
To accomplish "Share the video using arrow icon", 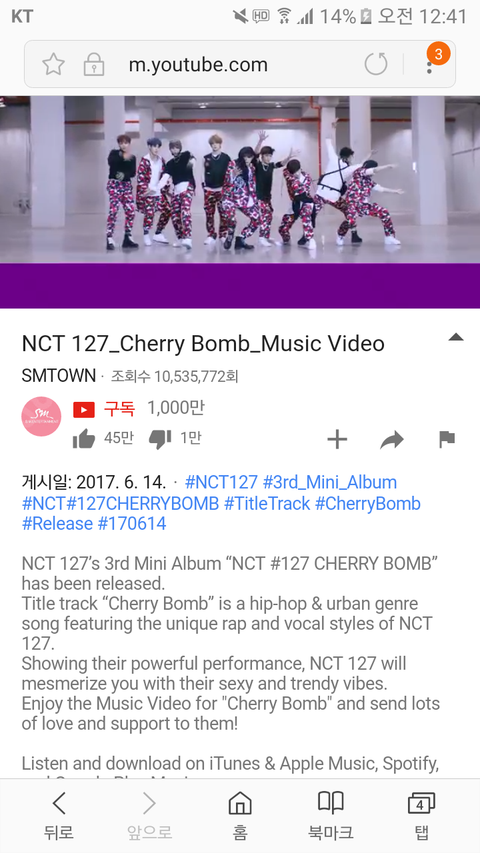I will pyautogui.click(x=392, y=439).
